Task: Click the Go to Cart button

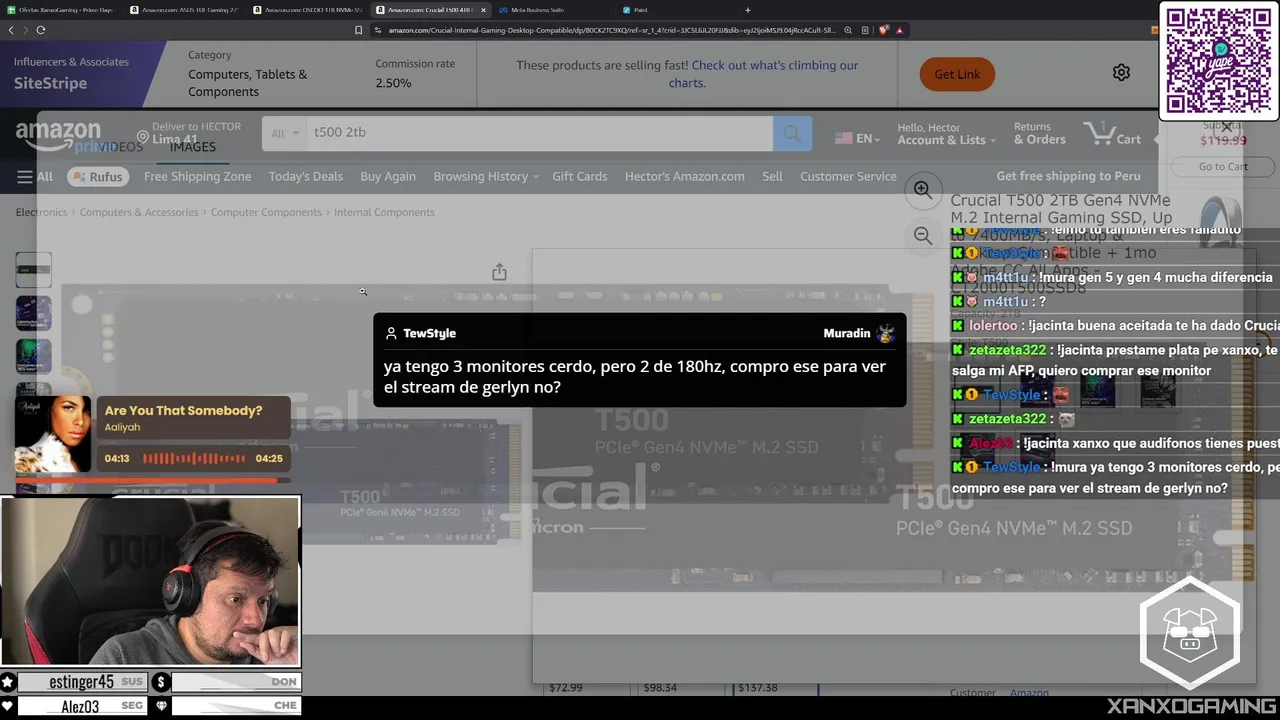Action: tap(1223, 166)
